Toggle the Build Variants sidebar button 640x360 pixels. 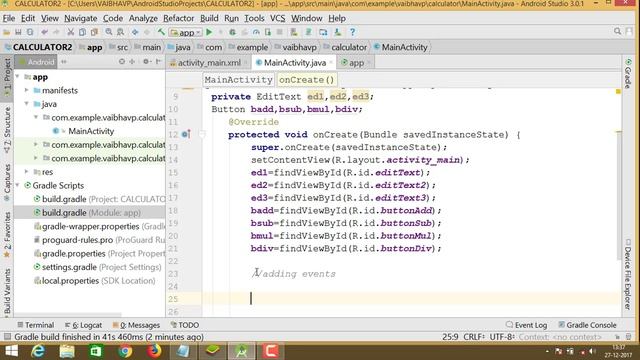pos(7,292)
